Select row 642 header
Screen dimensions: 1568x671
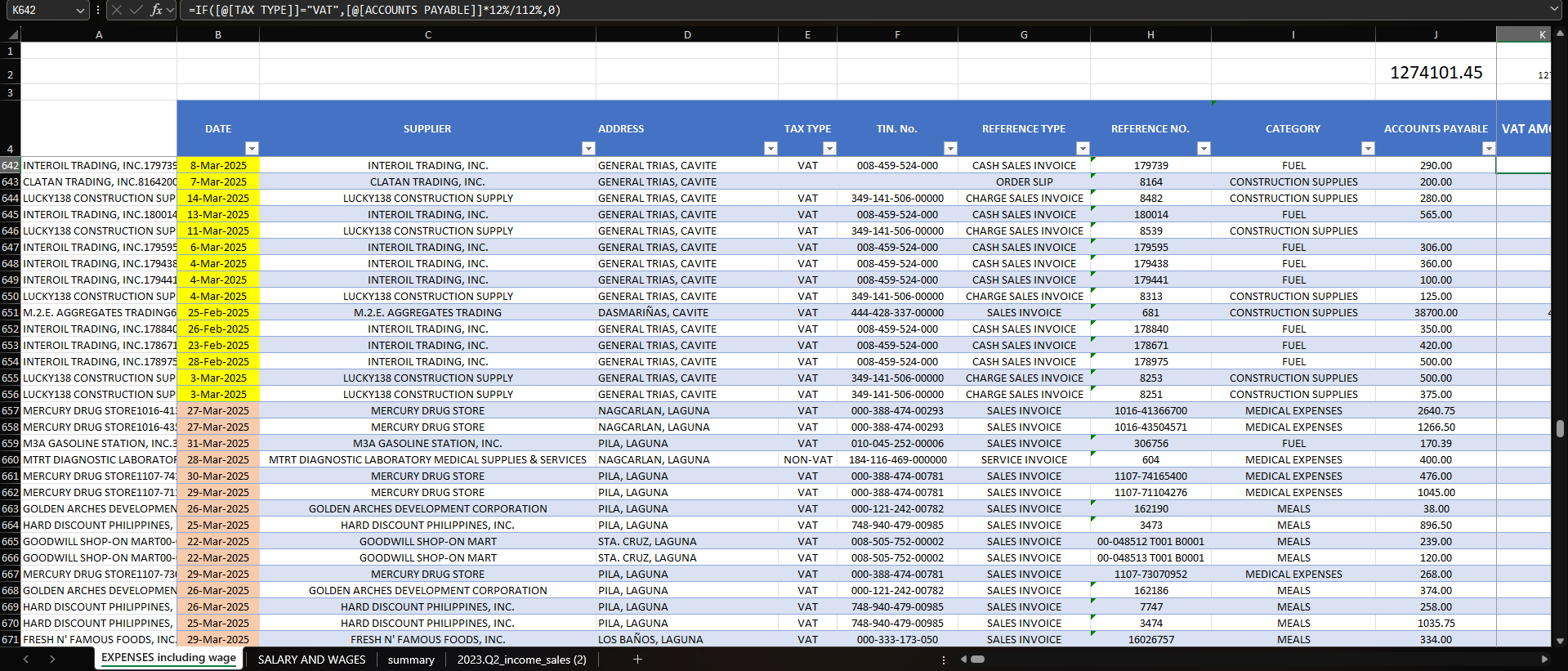click(x=10, y=165)
